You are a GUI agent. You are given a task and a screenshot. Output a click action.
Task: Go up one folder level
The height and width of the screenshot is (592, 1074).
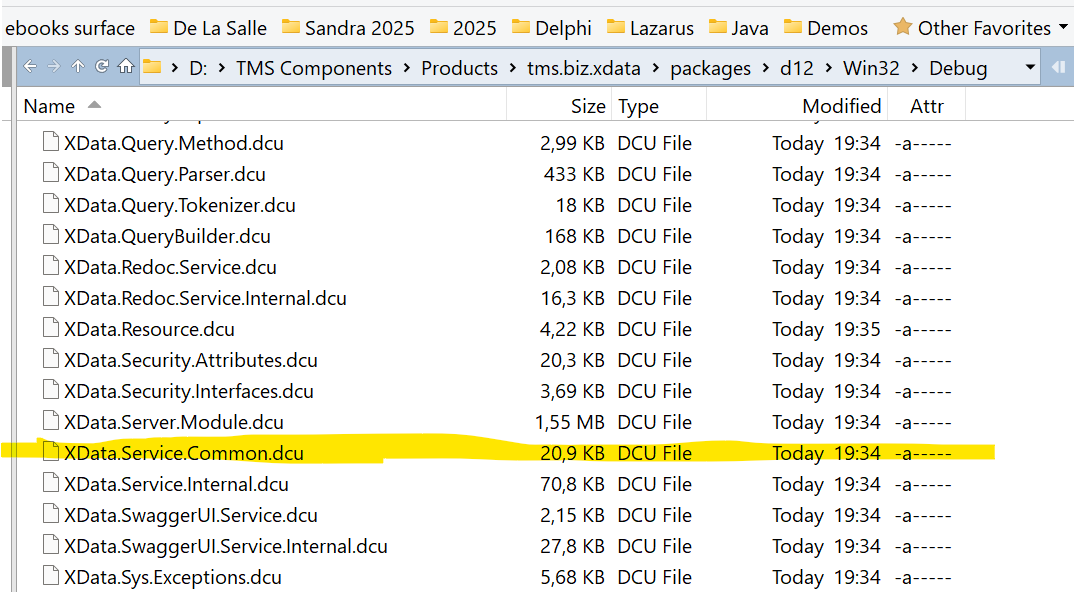pyautogui.click(x=78, y=67)
